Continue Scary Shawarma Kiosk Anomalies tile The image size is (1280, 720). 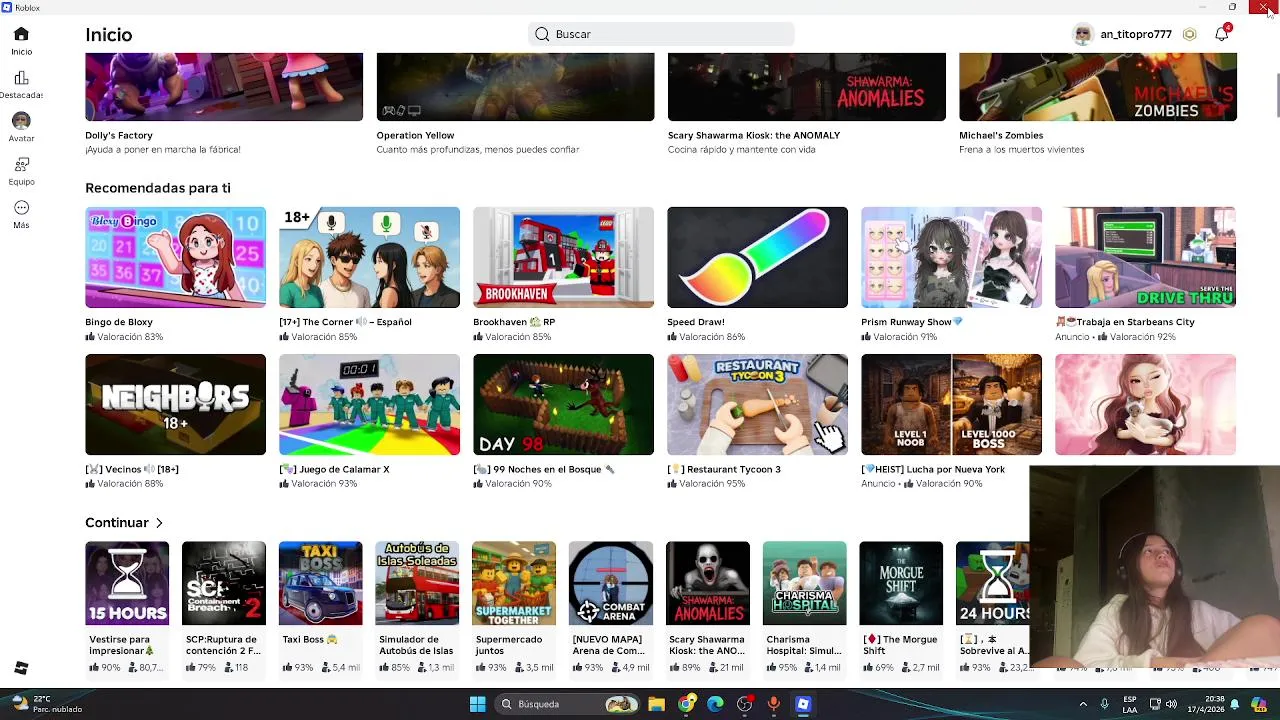(708, 583)
